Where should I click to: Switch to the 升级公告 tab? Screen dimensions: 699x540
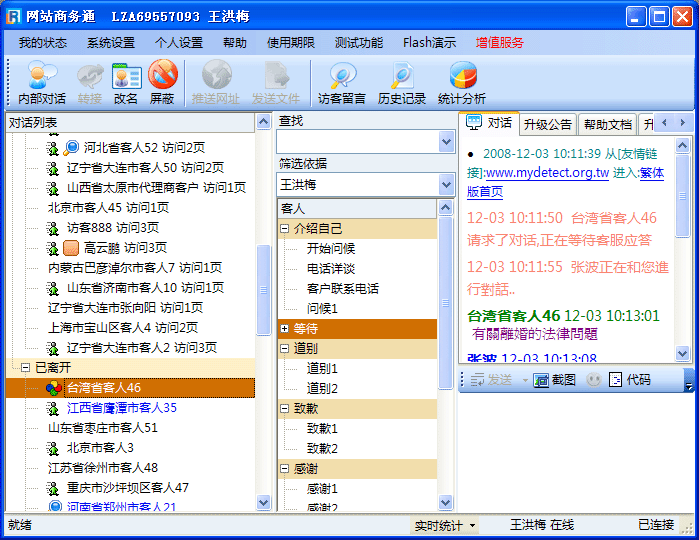pyautogui.click(x=547, y=124)
